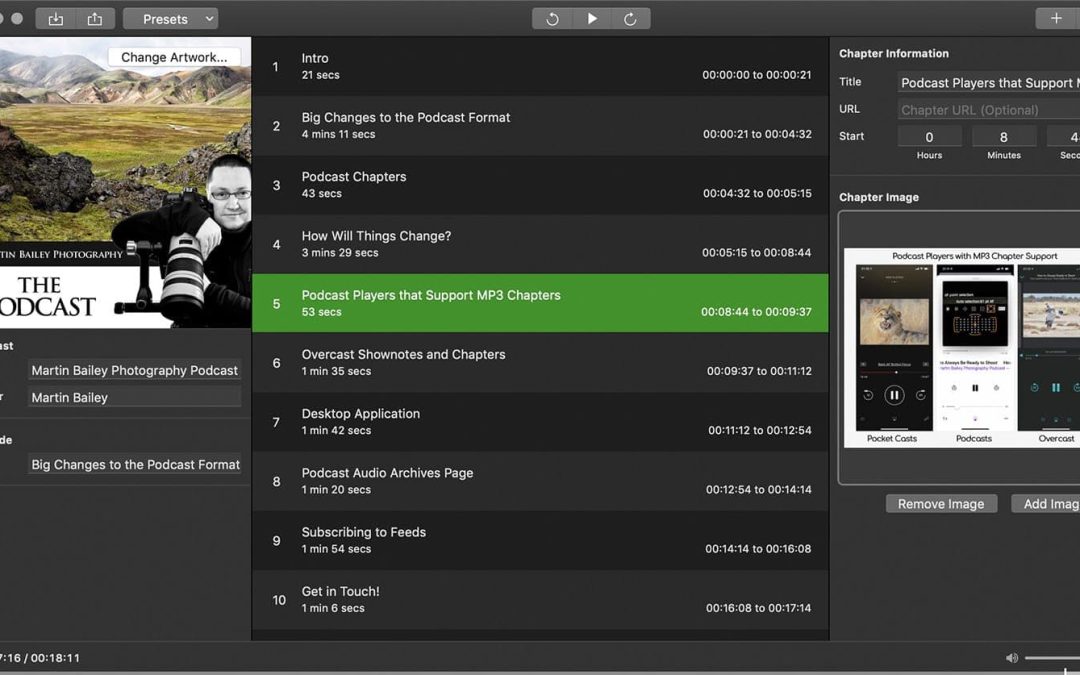Click the chapter image thumbnail preview

coord(962,347)
